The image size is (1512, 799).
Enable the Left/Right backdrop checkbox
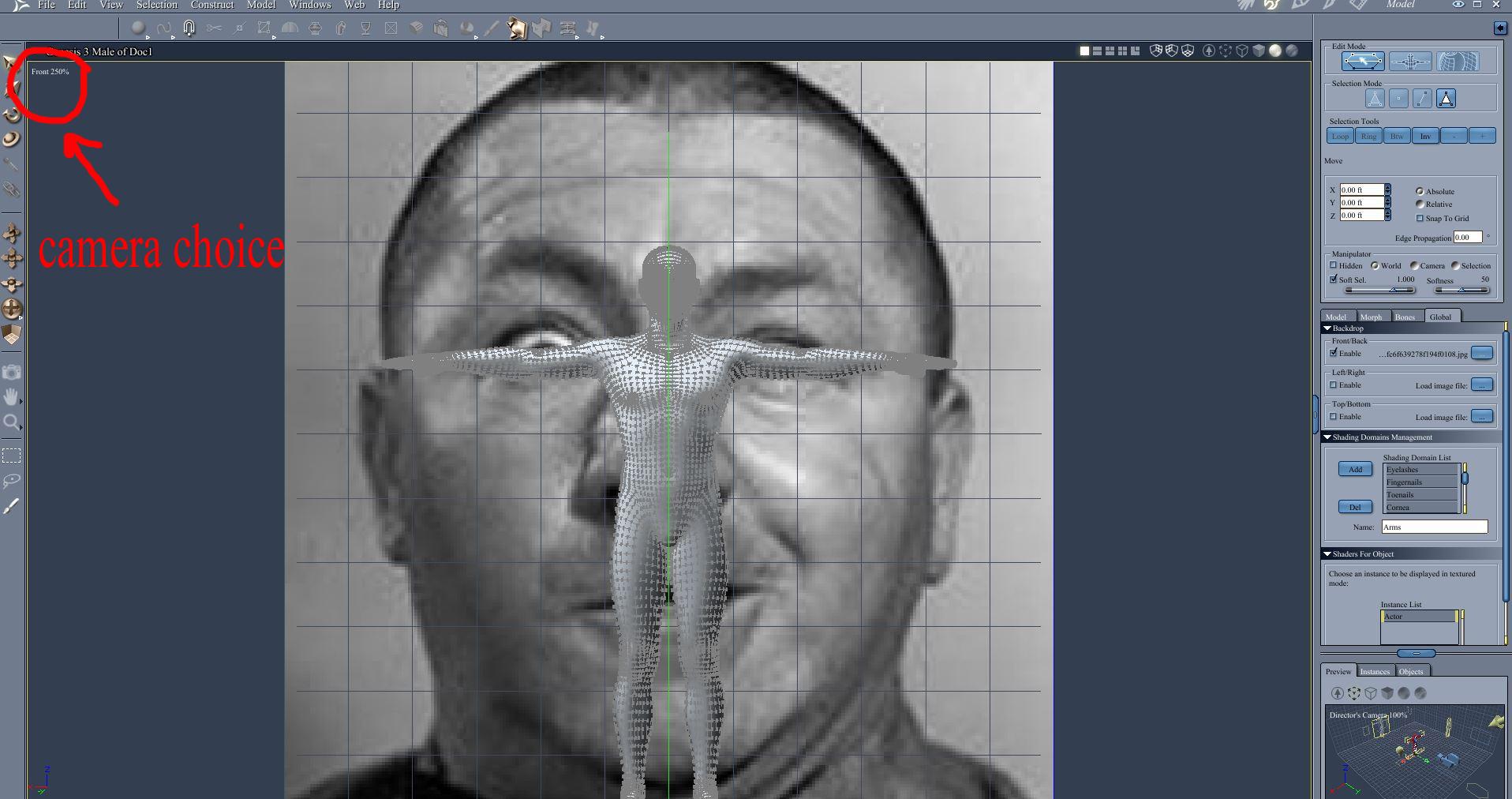(x=1334, y=384)
